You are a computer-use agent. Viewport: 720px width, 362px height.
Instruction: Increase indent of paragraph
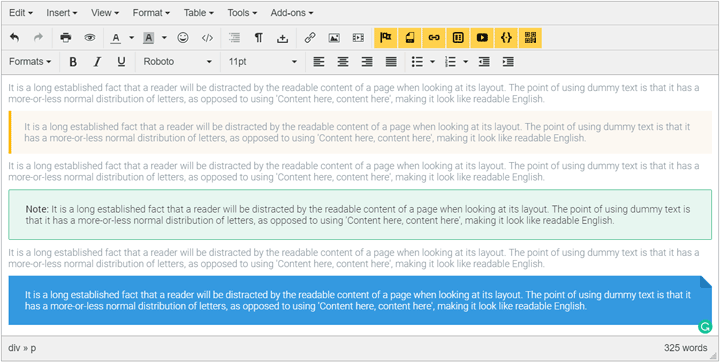pos(508,62)
